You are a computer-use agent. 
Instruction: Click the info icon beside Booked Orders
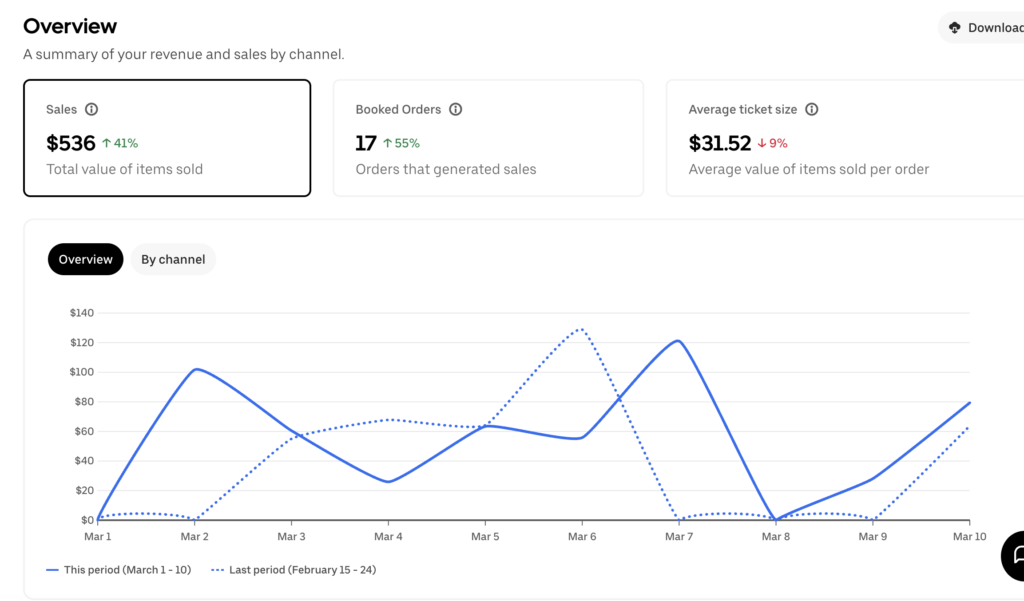[456, 110]
